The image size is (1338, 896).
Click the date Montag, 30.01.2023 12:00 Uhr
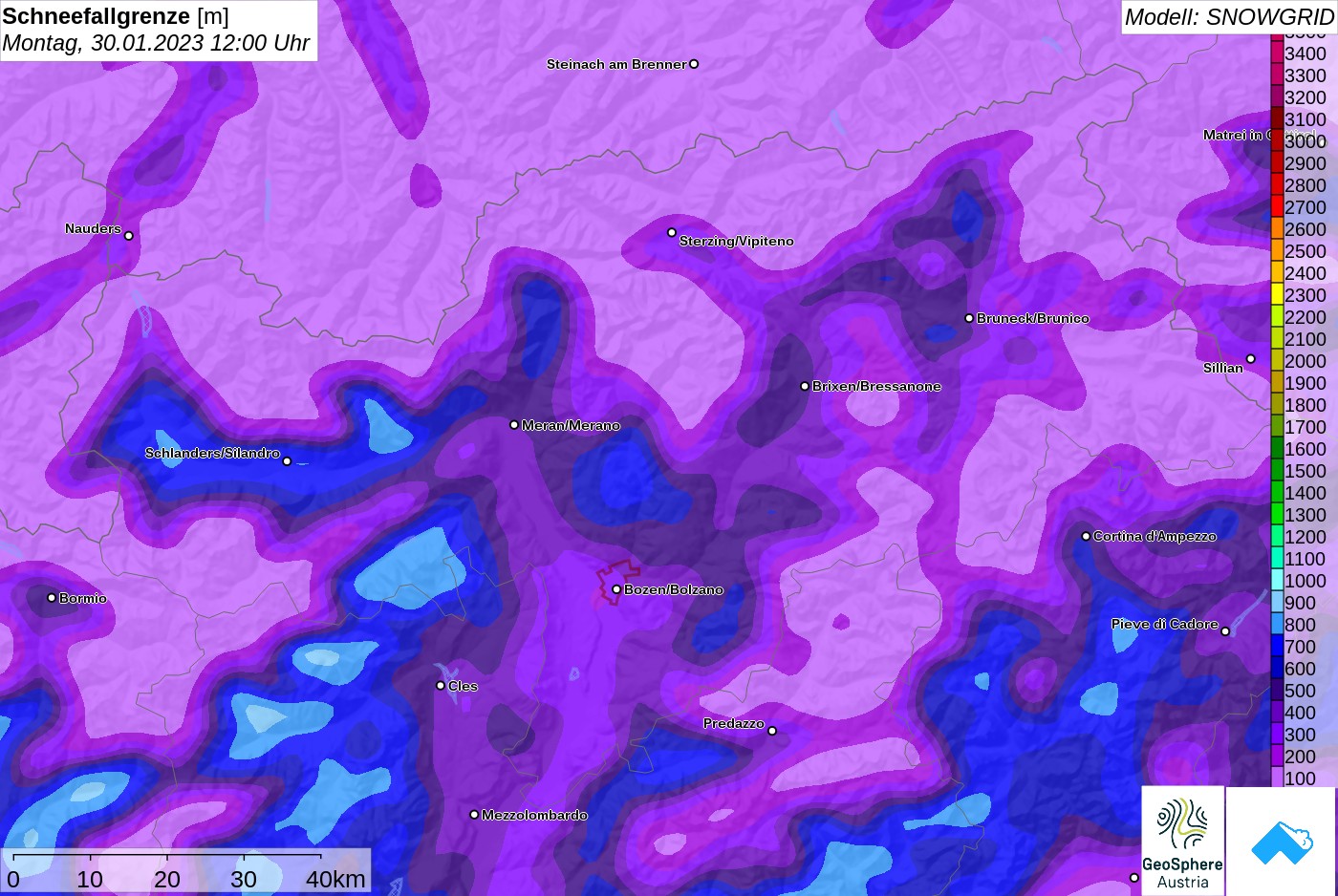click(x=157, y=43)
